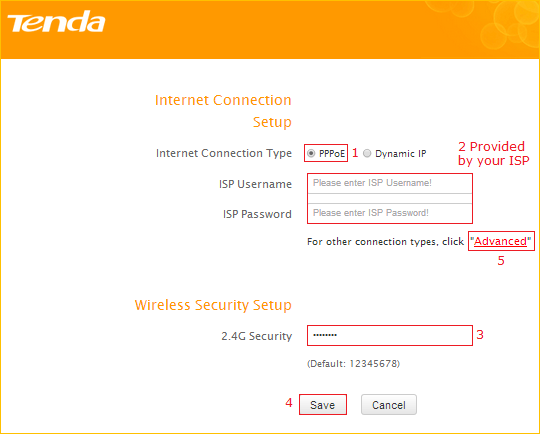Click the Internet Connection Type label
This screenshot has width=540, height=434.
(x=224, y=153)
